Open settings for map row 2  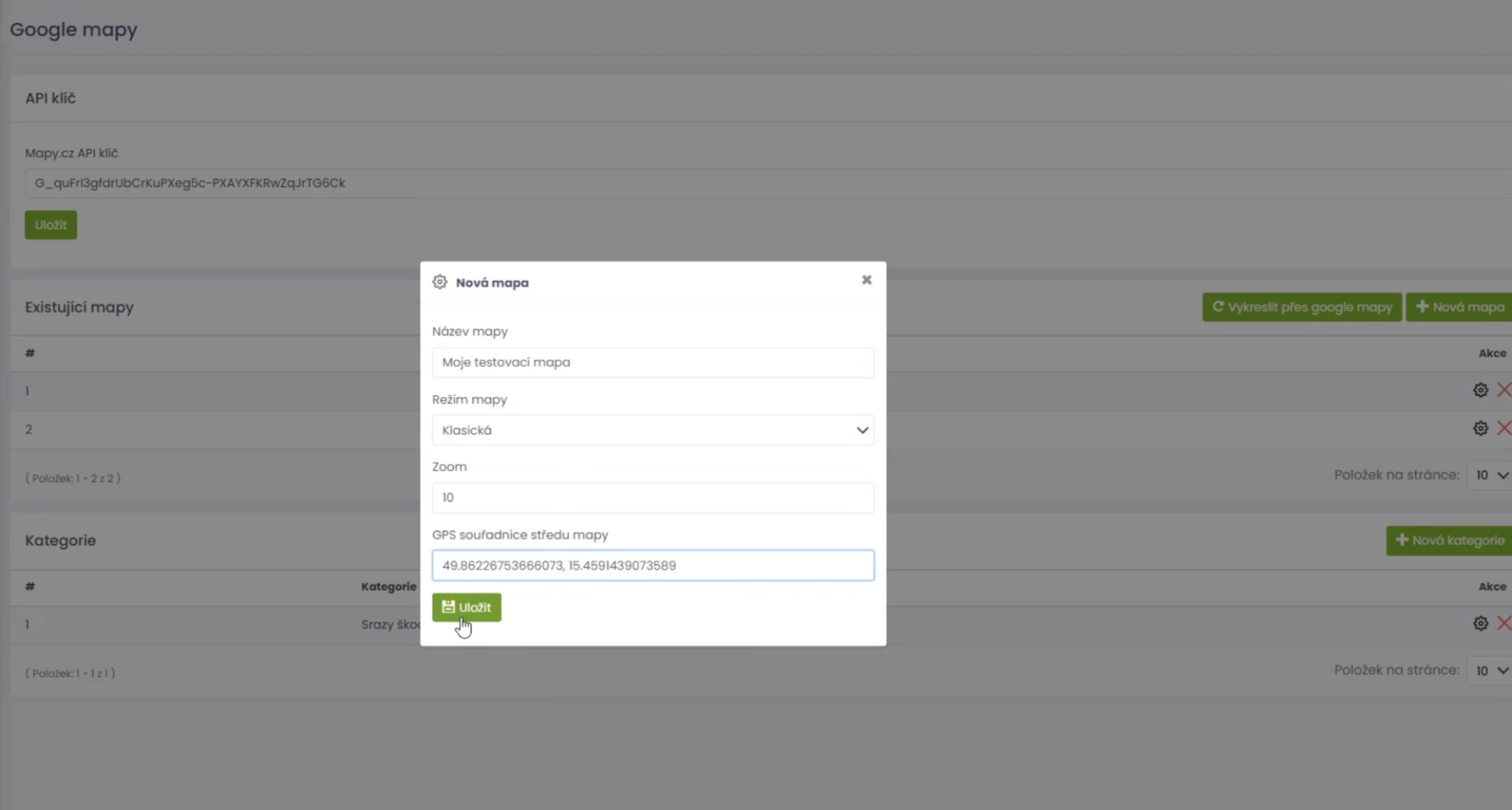click(x=1480, y=429)
